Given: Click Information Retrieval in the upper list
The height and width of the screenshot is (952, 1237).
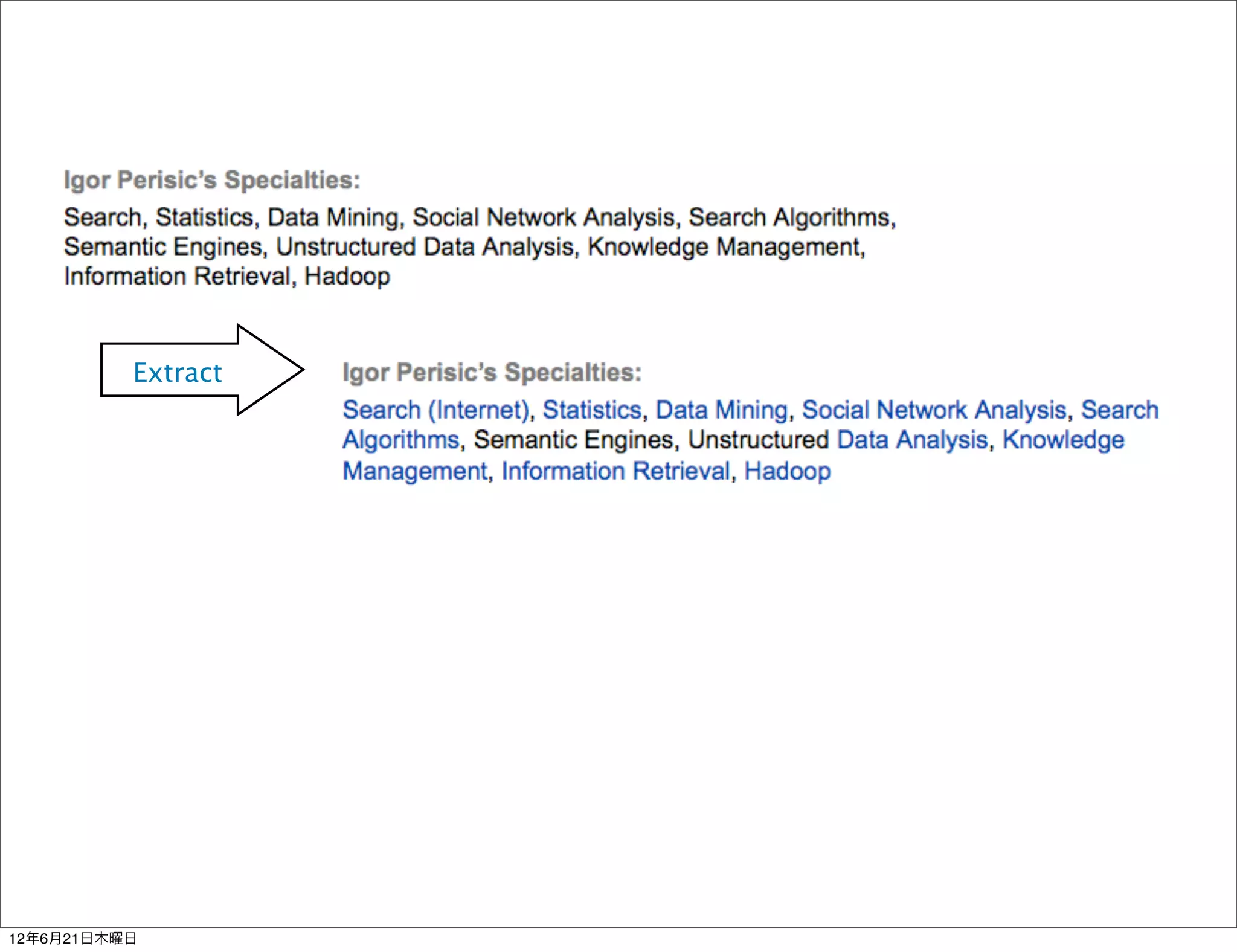Looking at the screenshot, I should point(178,277).
